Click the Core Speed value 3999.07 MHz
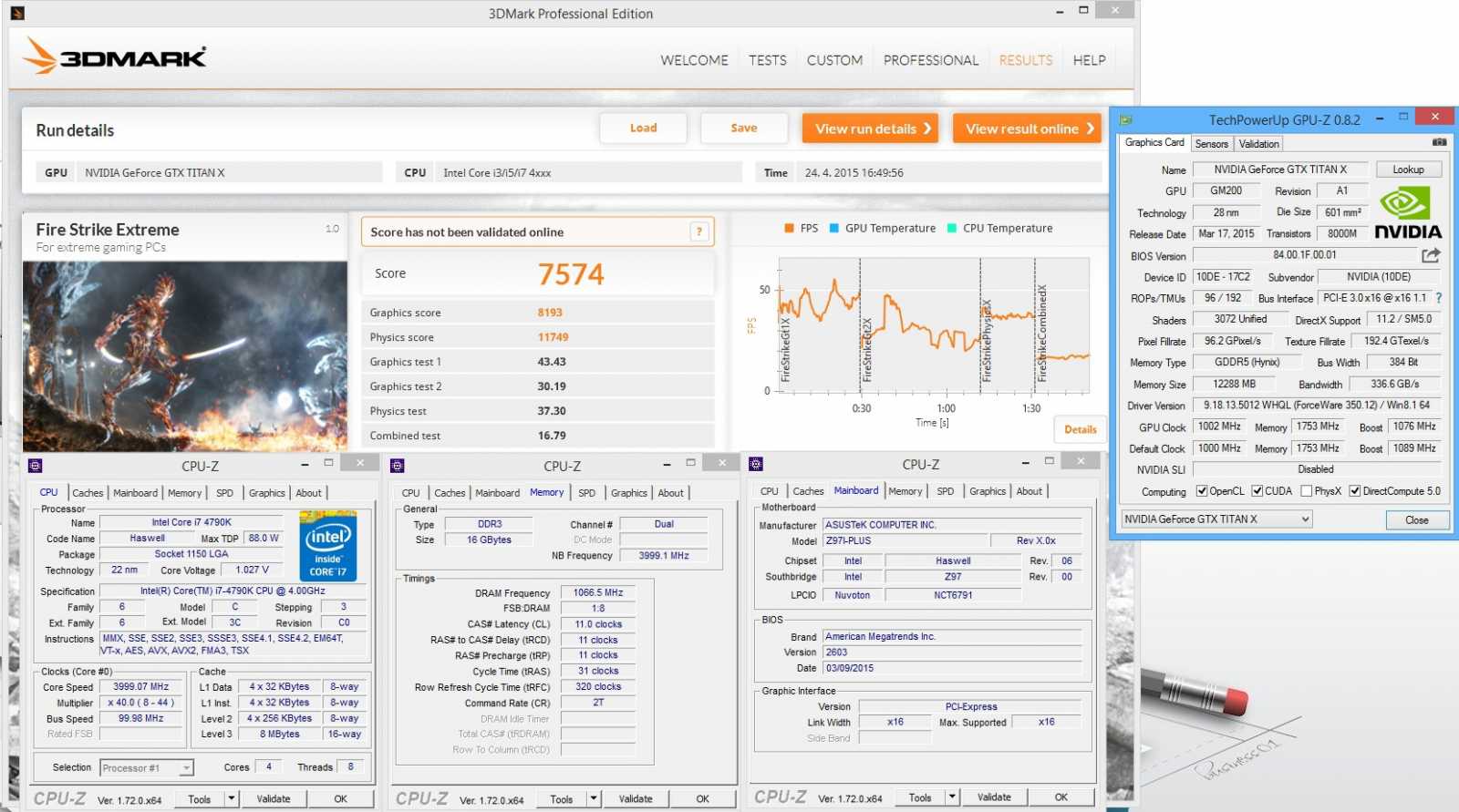 coord(141,687)
